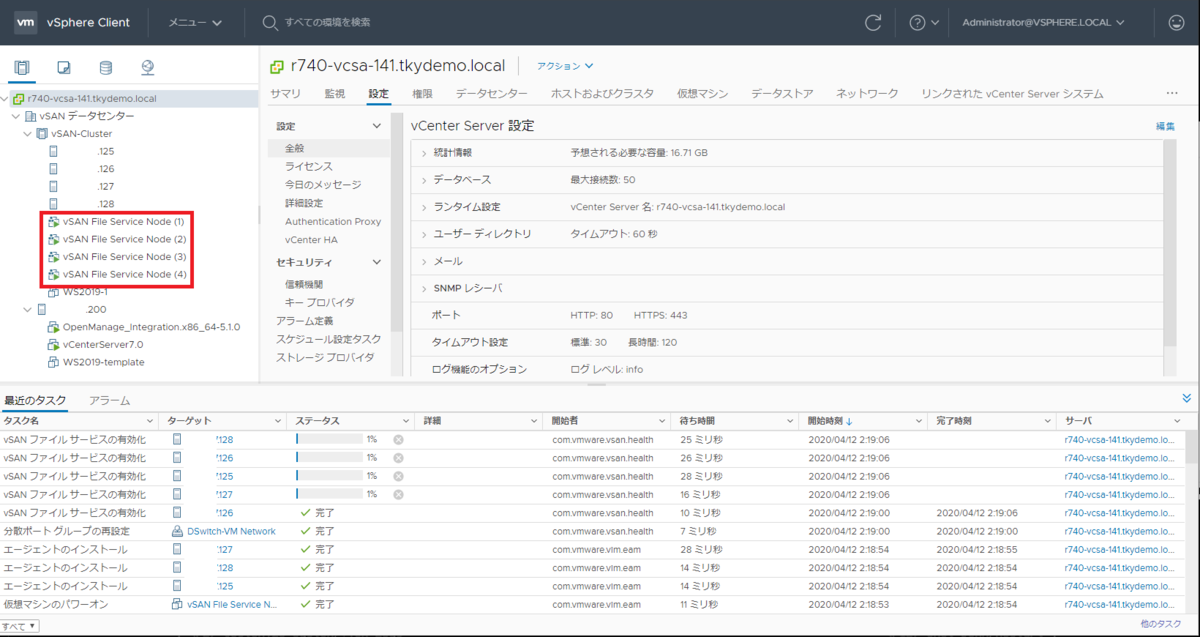Open filter on タスク名 column header
This screenshot has width=1200, height=637.
point(151,421)
